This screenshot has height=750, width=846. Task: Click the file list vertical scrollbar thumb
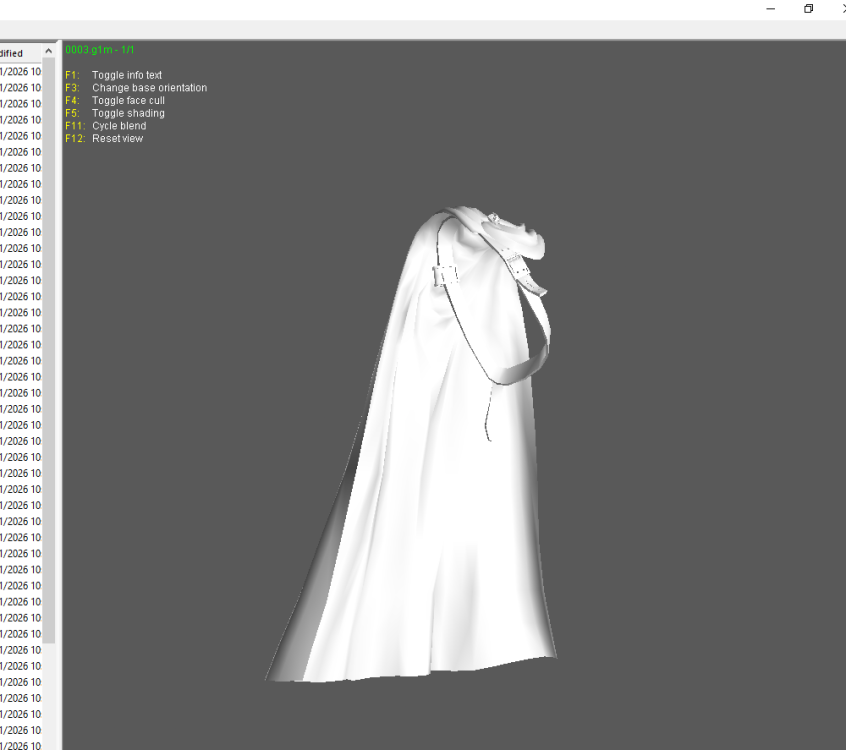tap(49, 351)
